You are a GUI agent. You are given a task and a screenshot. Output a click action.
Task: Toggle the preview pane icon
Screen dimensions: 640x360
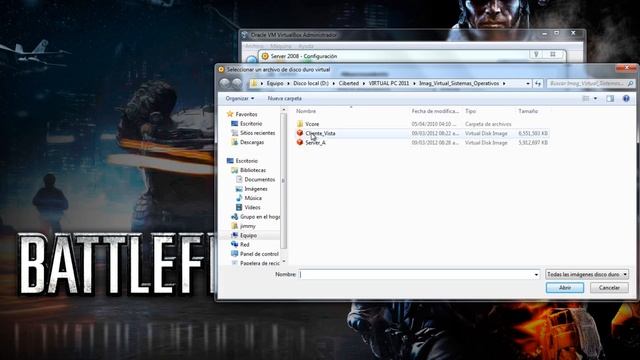(610, 98)
